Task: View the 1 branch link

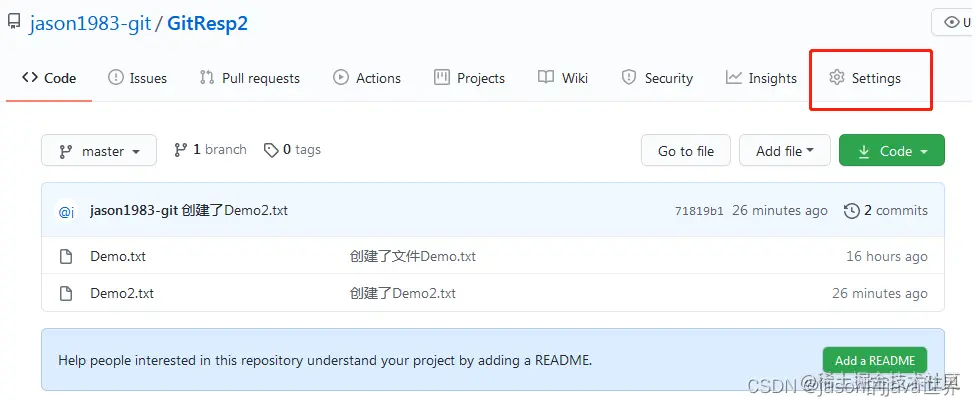Action: 210,150
